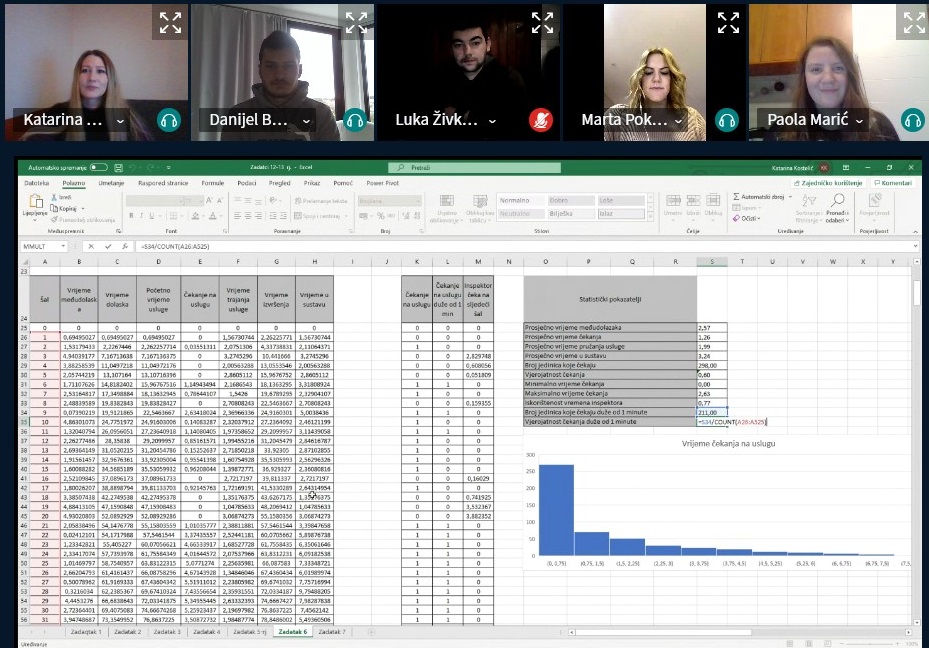929x648 pixels.
Task: Click the Save icon in Excel title bar
Action: click(x=120, y=168)
